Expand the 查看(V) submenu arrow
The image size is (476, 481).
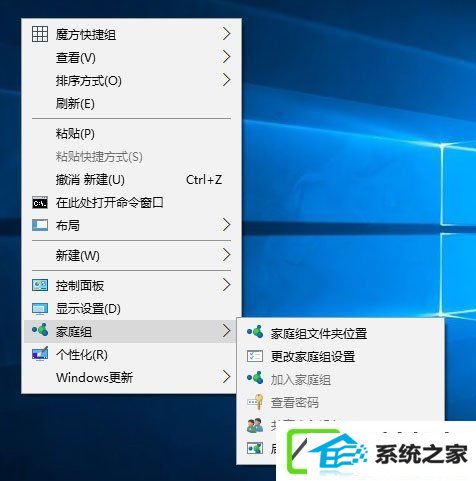click(227, 57)
